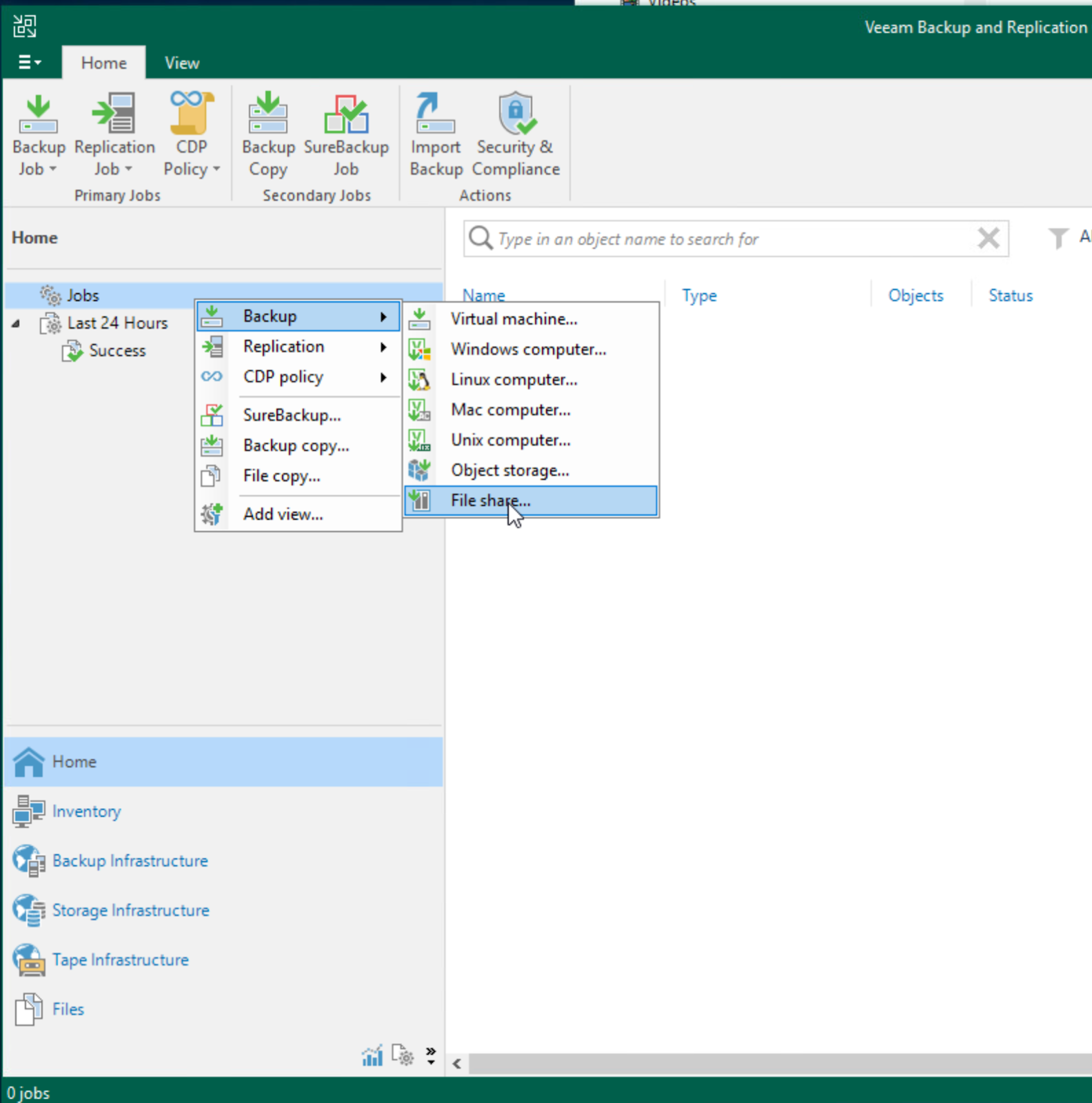
Task: Click the Import Backup icon
Action: (435, 113)
